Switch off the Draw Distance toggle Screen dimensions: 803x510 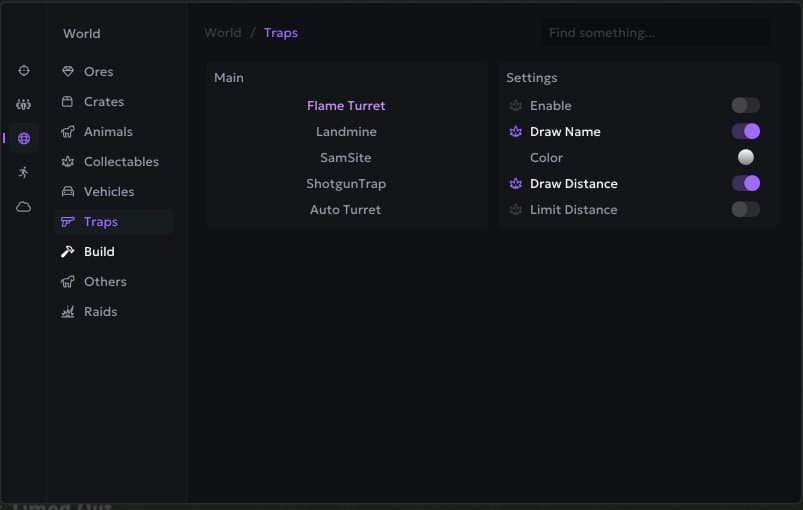[745, 183]
